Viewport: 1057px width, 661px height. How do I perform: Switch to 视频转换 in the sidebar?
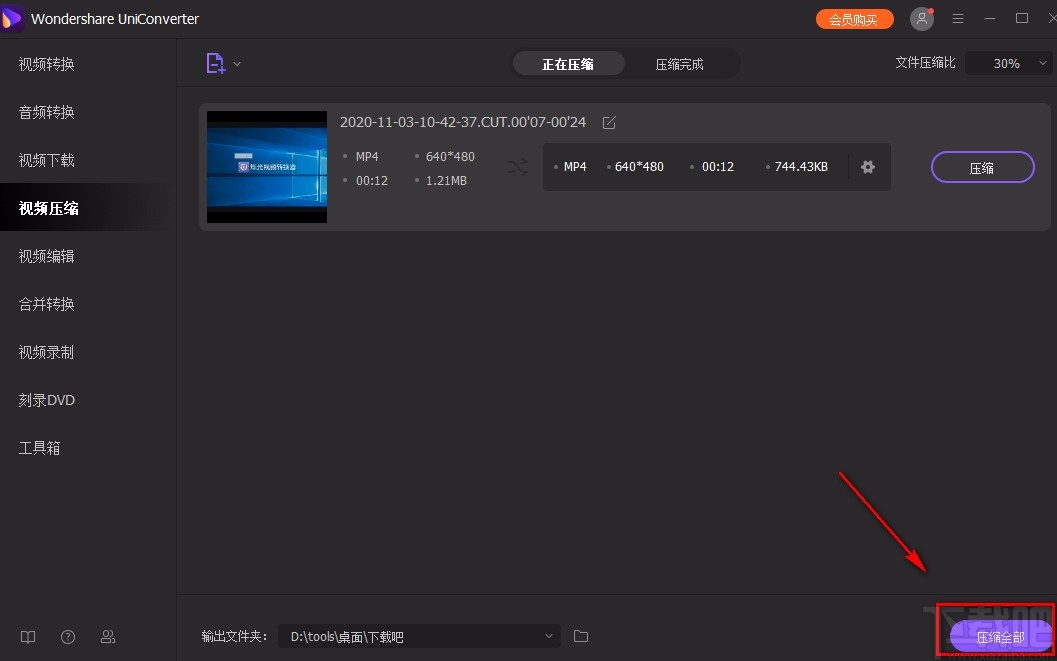46,63
